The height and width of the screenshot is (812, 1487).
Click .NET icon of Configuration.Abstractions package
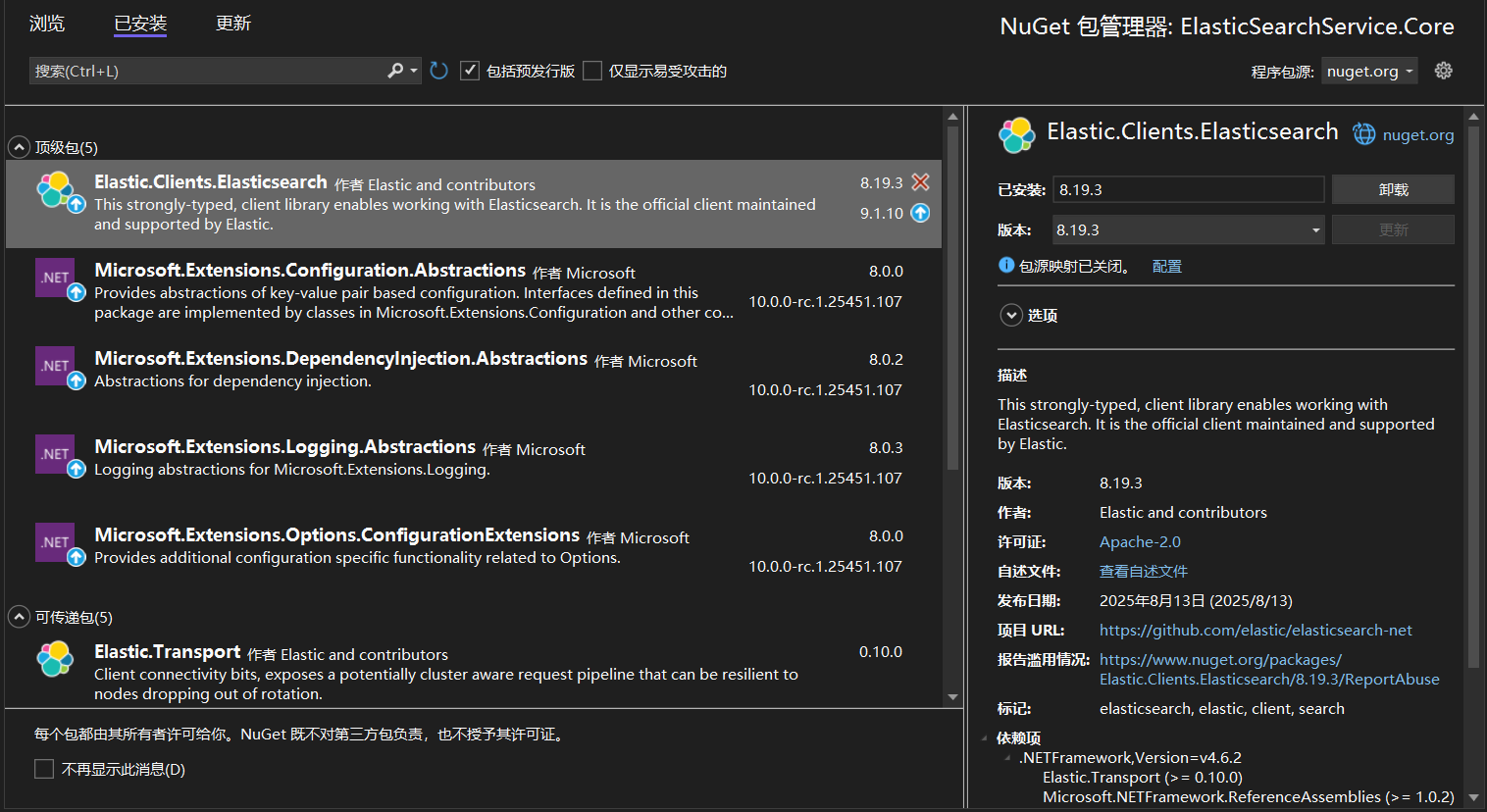[x=55, y=278]
